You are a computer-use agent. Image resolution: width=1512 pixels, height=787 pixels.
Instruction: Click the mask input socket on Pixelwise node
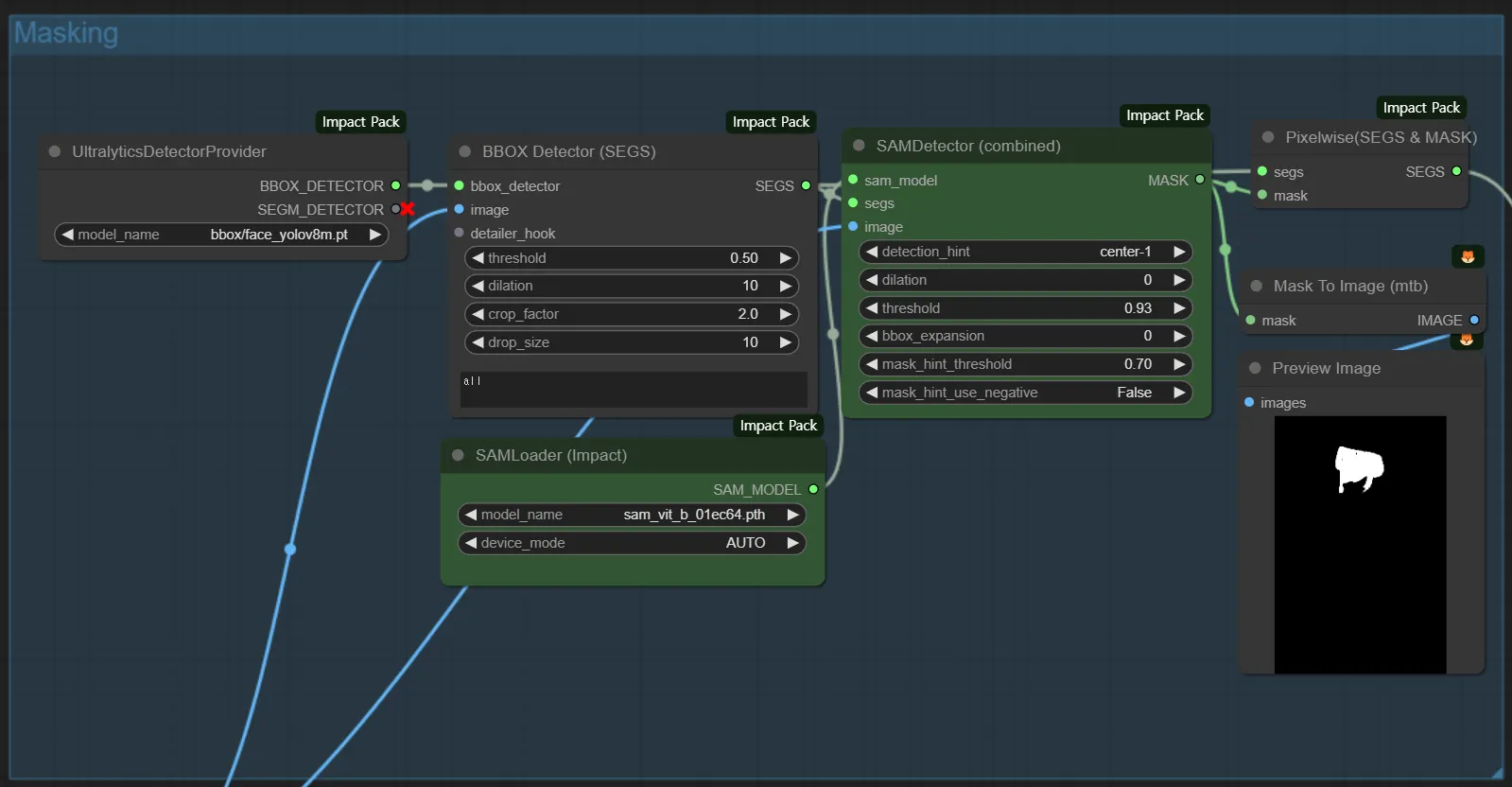[1262, 195]
